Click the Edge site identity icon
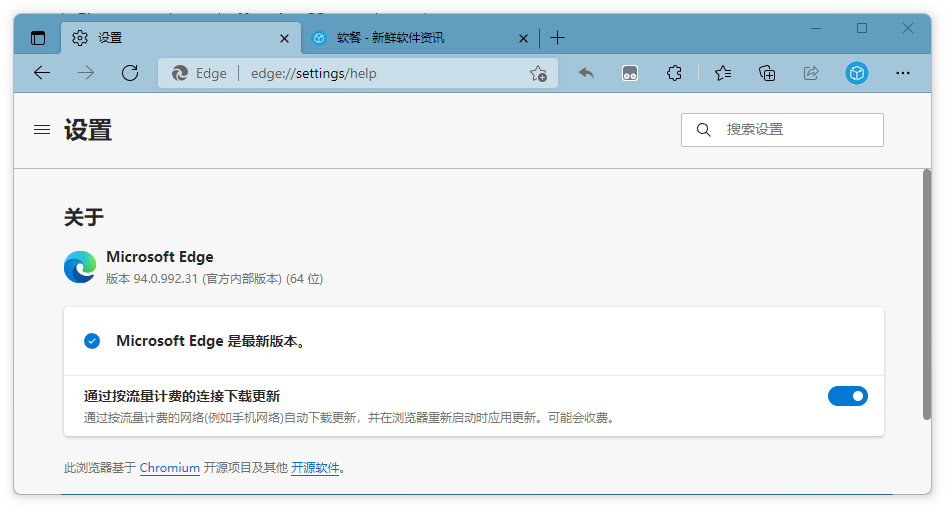Image resolution: width=946 pixels, height=509 pixels. (180, 73)
